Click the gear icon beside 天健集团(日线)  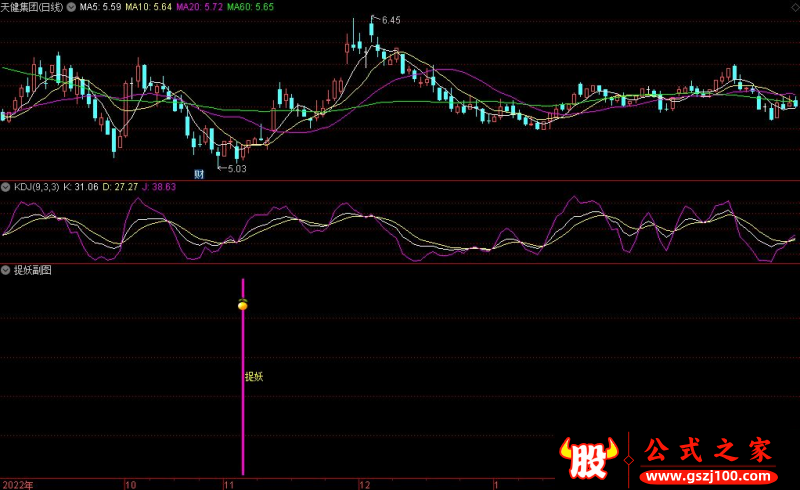[70, 6]
